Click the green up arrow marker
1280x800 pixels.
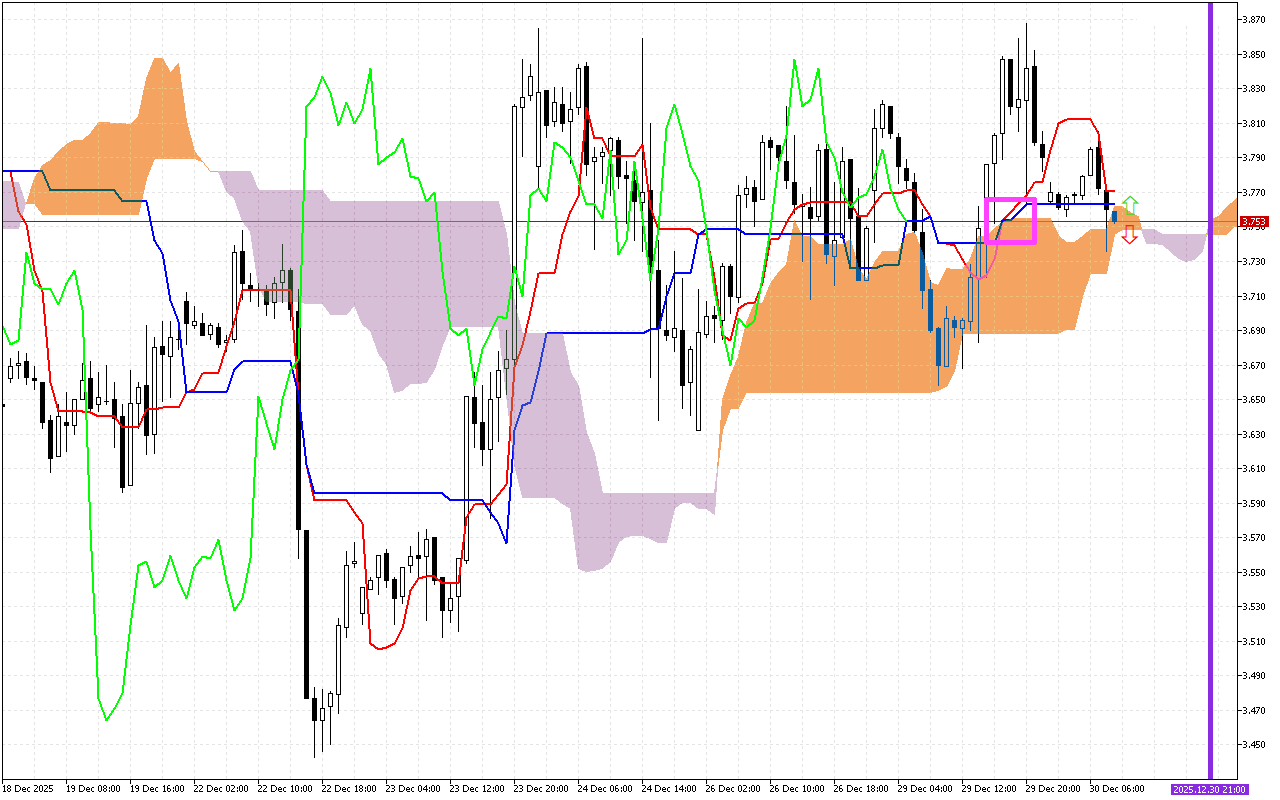coord(1129,205)
